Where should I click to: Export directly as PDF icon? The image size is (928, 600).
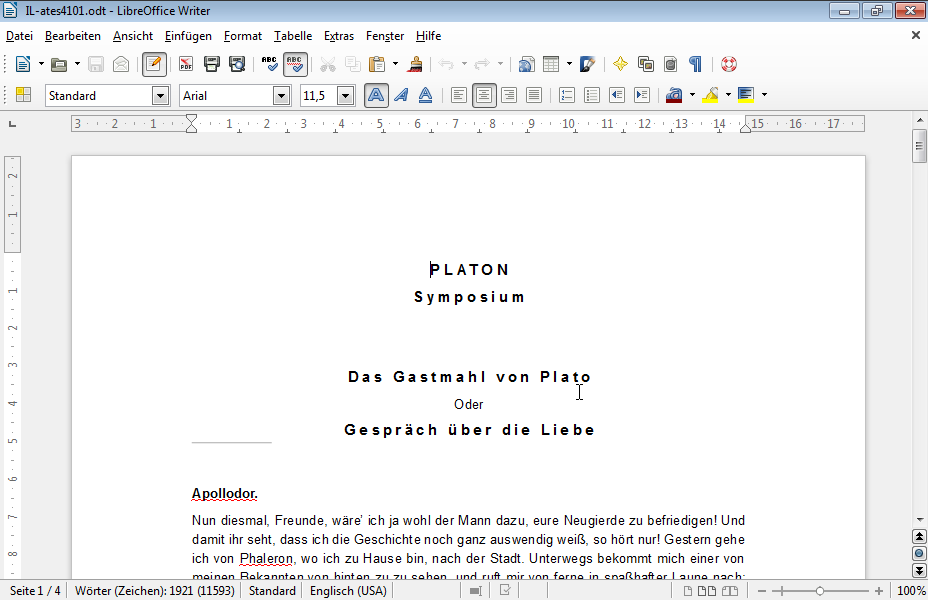(186, 64)
